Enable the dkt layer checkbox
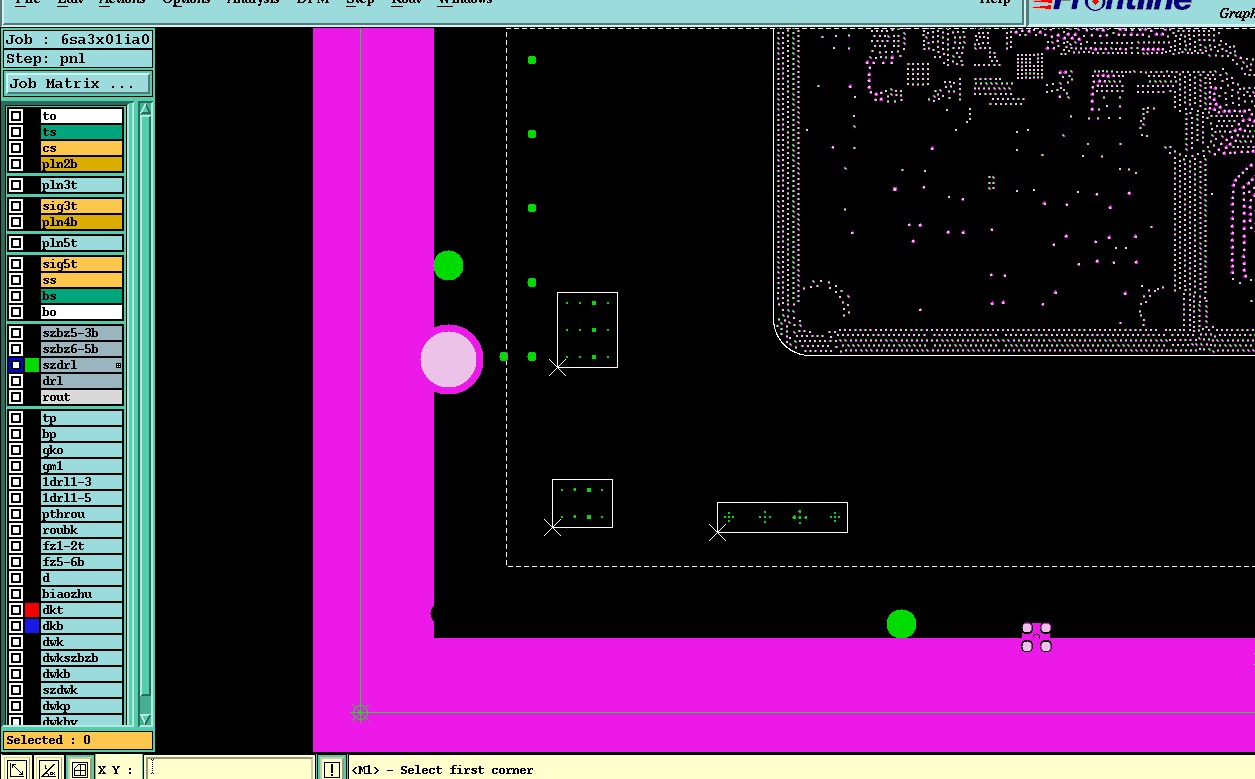1255x779 pixels. point(16,610)
